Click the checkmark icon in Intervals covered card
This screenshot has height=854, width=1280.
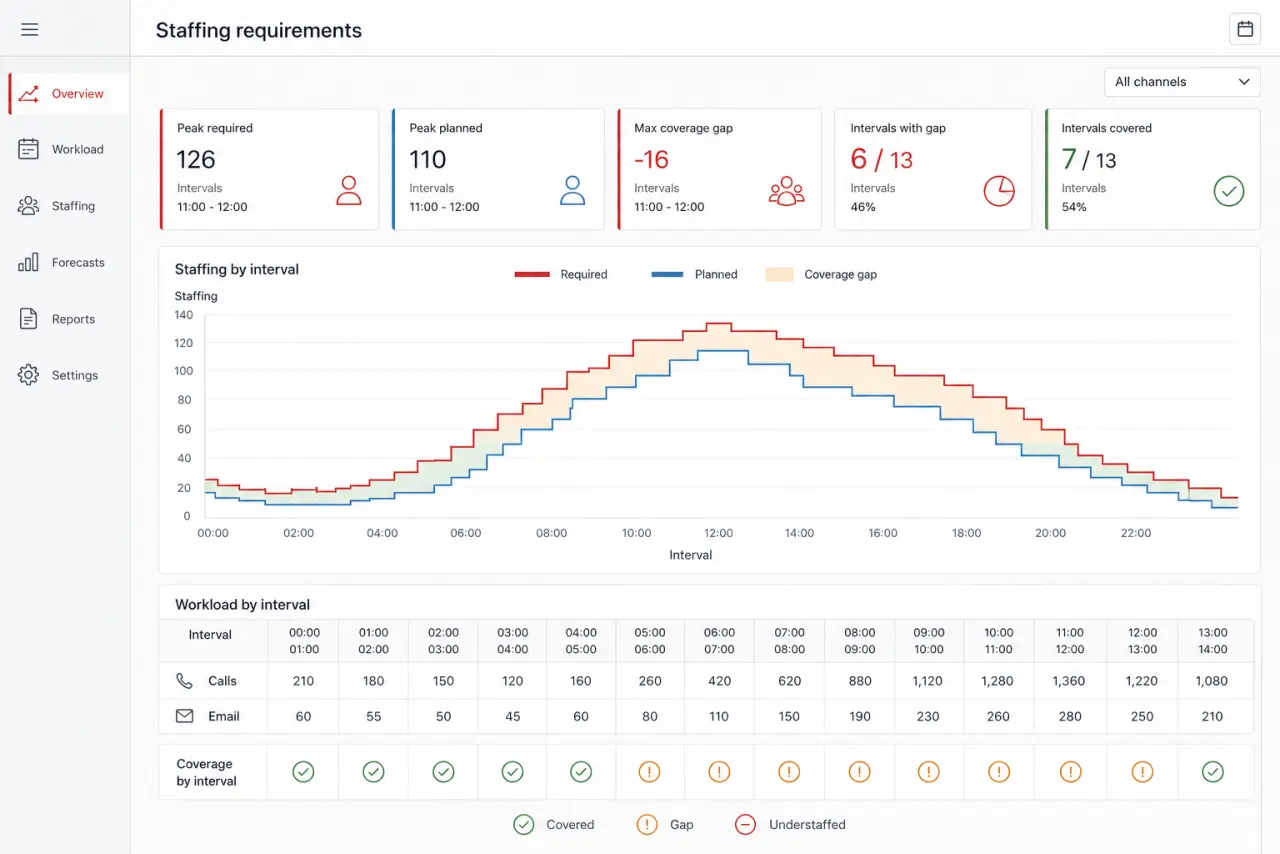click(1229, 190)
